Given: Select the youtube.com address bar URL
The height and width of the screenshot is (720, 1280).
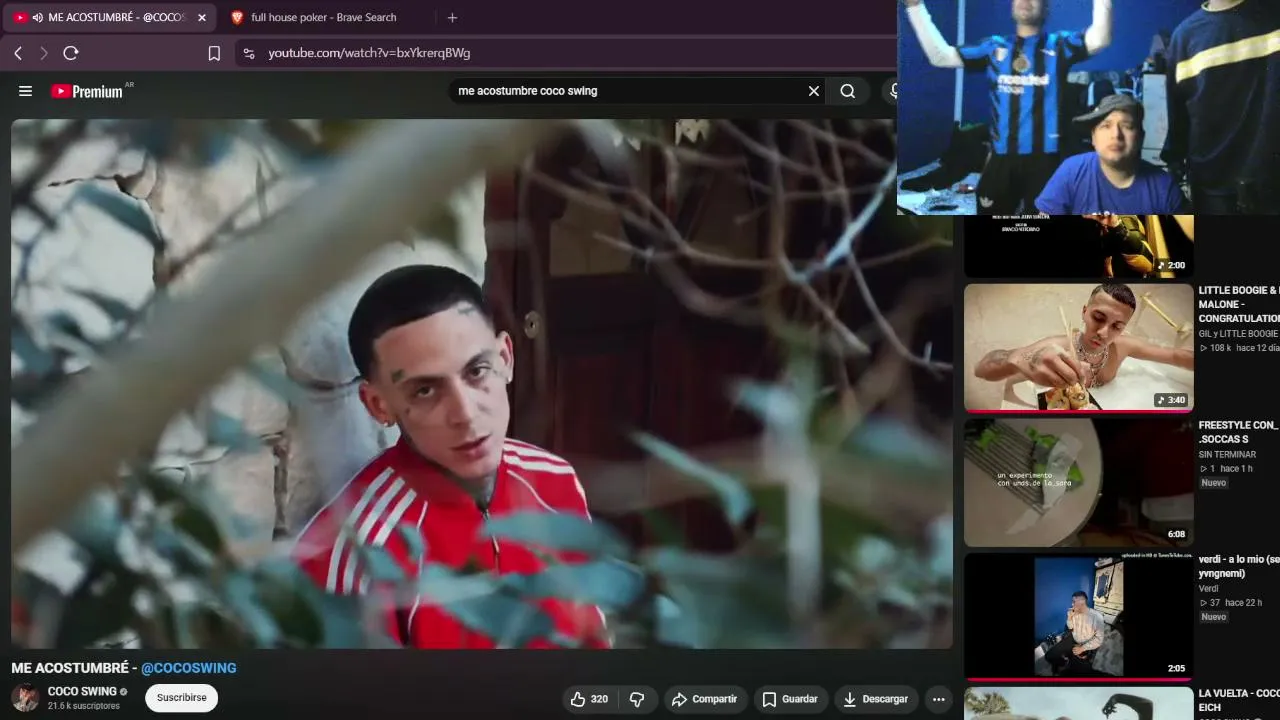Looking at the screenshot, I should click(369, 53).
